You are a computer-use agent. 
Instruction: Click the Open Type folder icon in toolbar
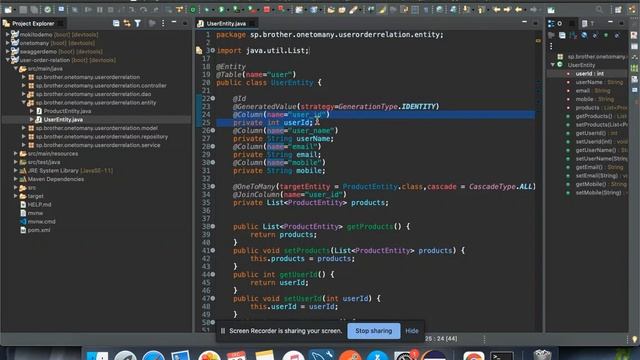point(331,9)
